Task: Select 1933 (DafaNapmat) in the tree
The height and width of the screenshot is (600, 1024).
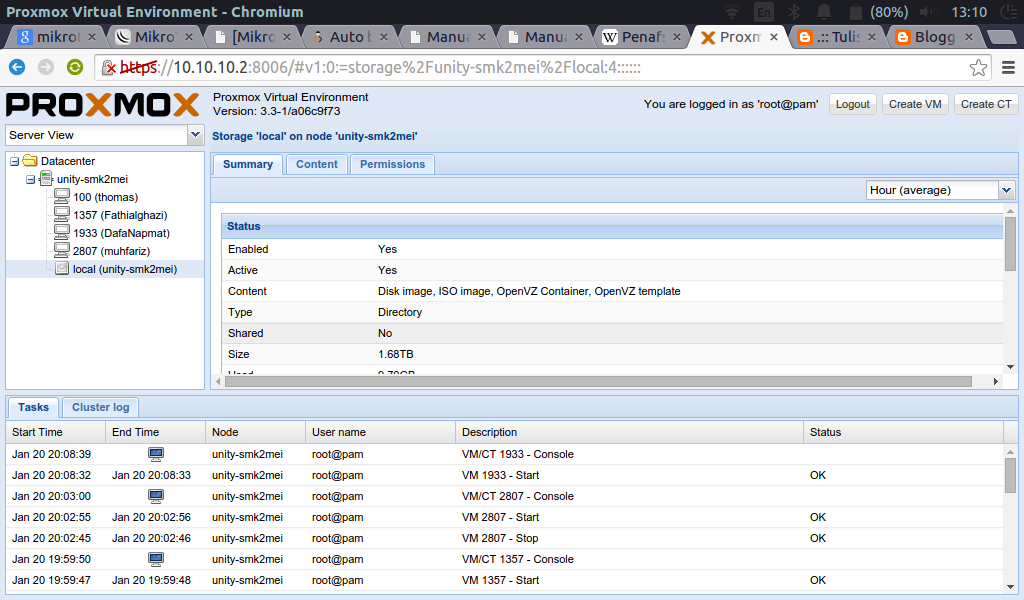Action: pos(121,233)
